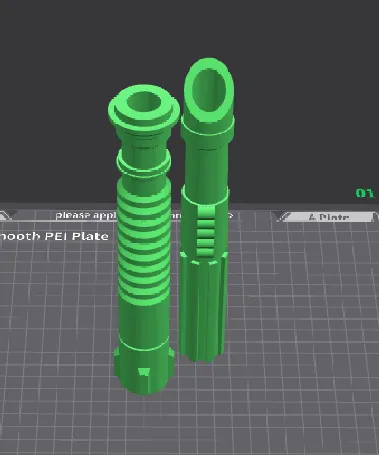Click the 'please apply' notice on plate
This screenshot has width=379, height=455.
coord(86,215)
